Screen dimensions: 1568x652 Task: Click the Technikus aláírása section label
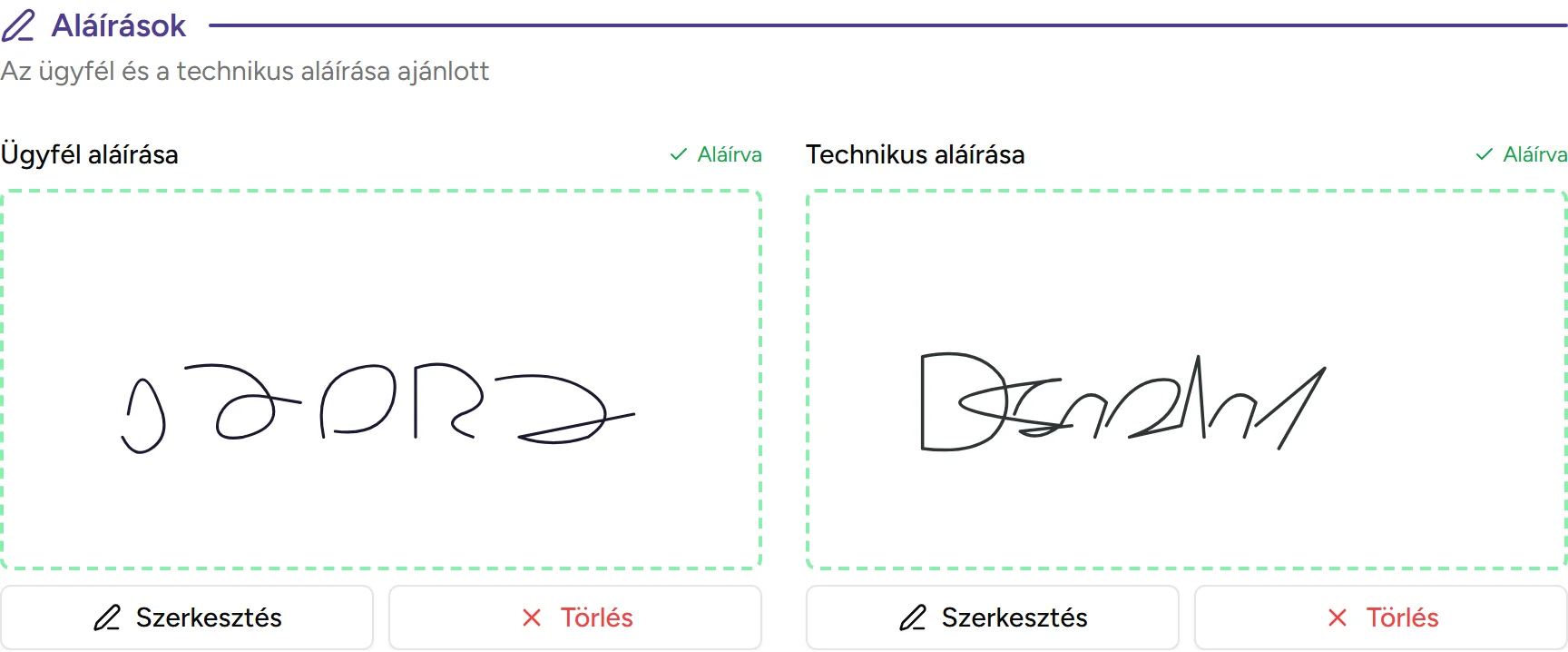pos(916,154)
